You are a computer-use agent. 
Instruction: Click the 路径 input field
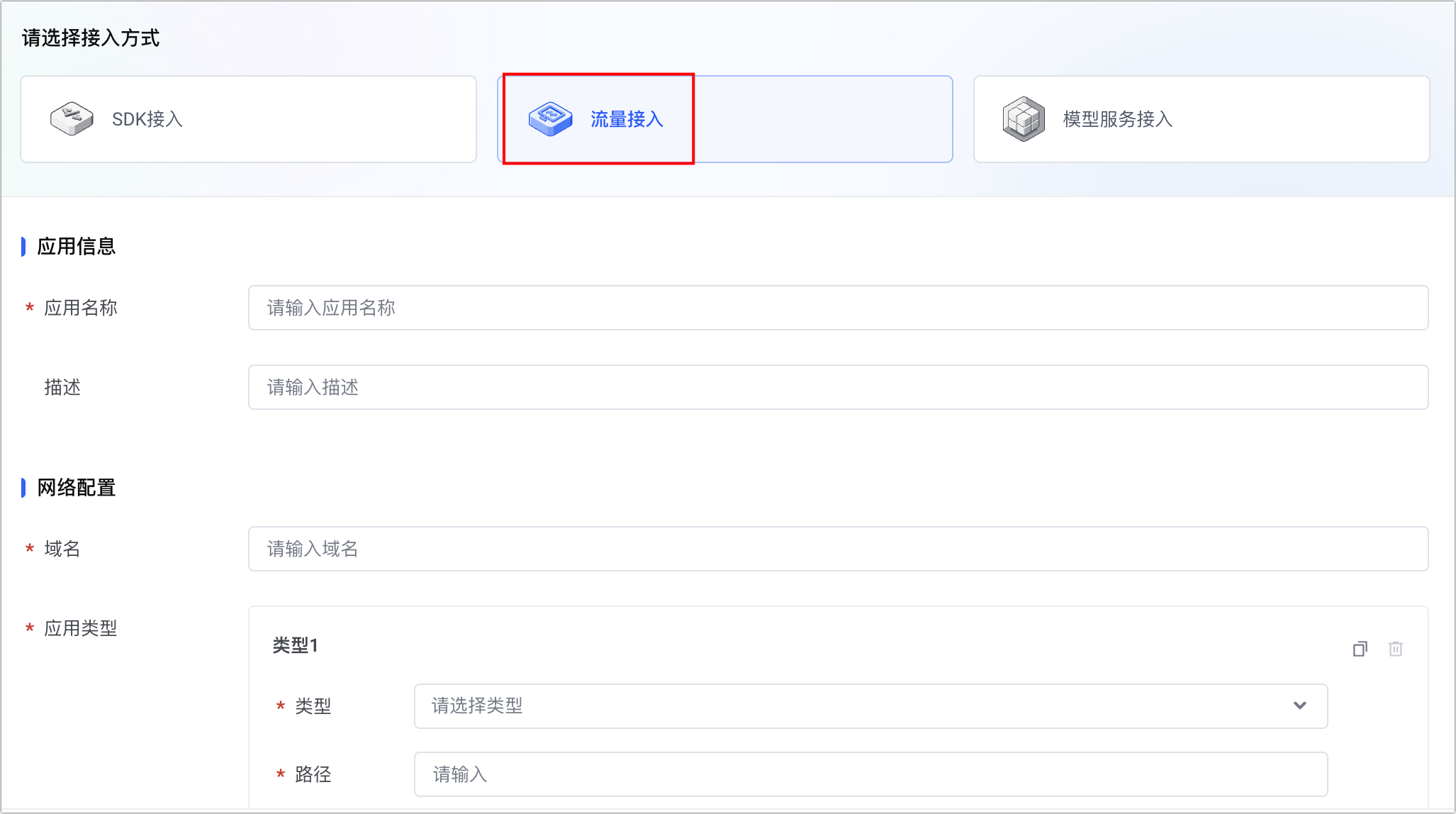[x=870, y=774]
